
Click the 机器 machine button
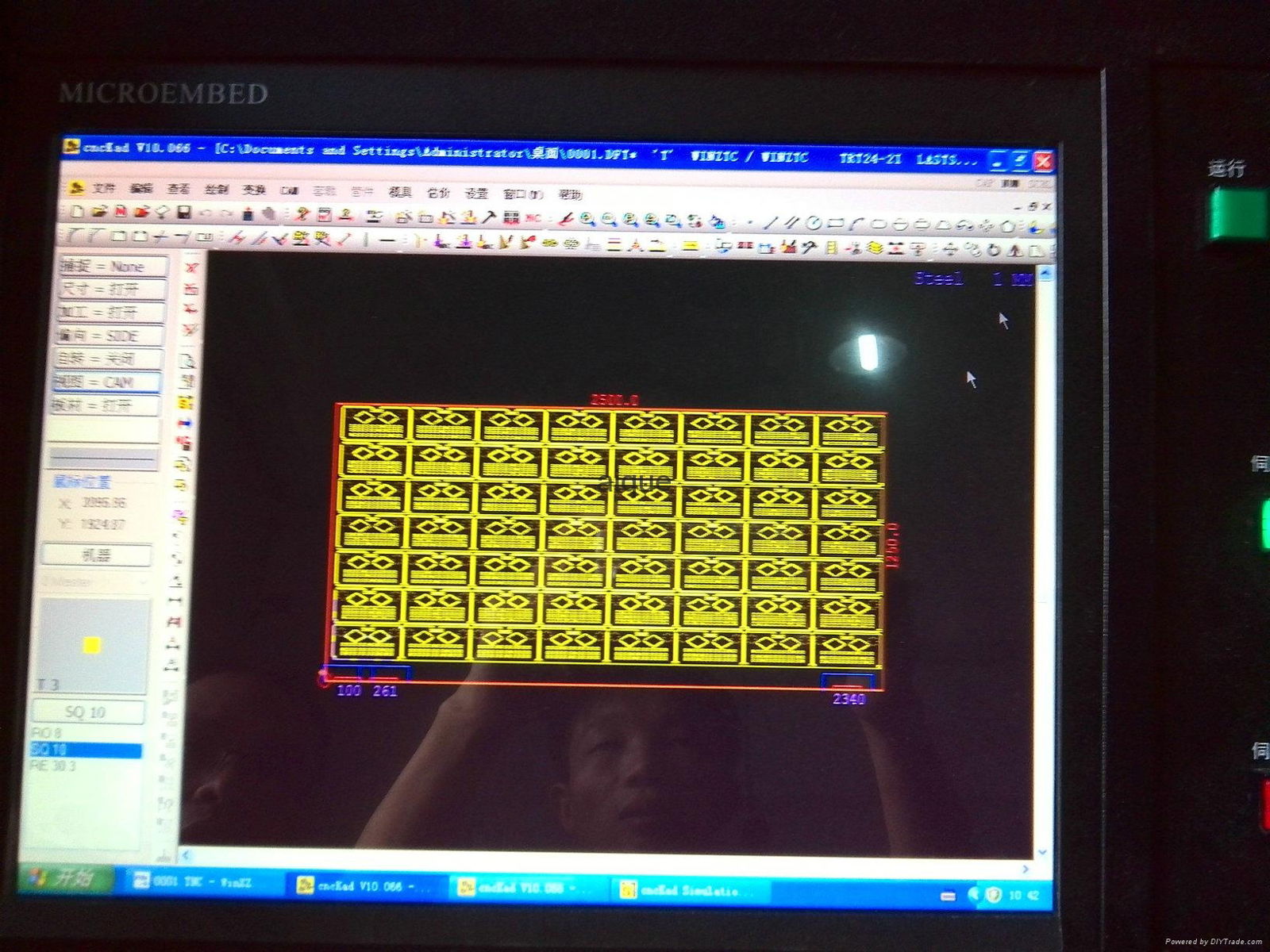[x=96, y=555]
